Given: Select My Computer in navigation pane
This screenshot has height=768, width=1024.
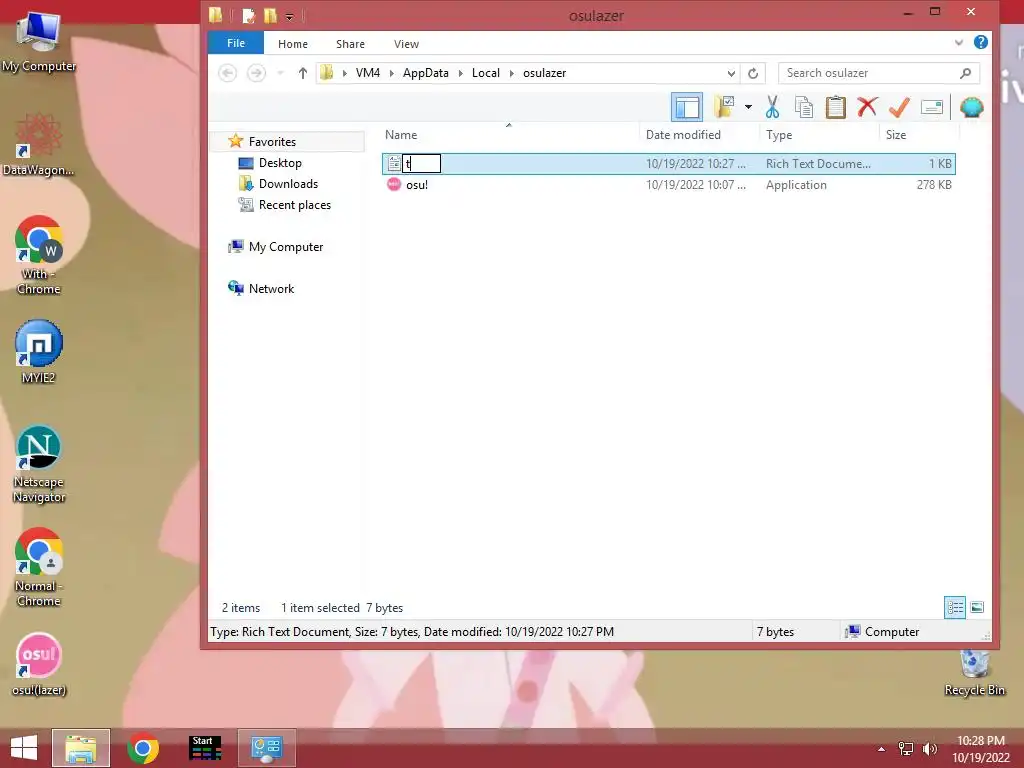Looking at the screenshot, I should [285, 247].
